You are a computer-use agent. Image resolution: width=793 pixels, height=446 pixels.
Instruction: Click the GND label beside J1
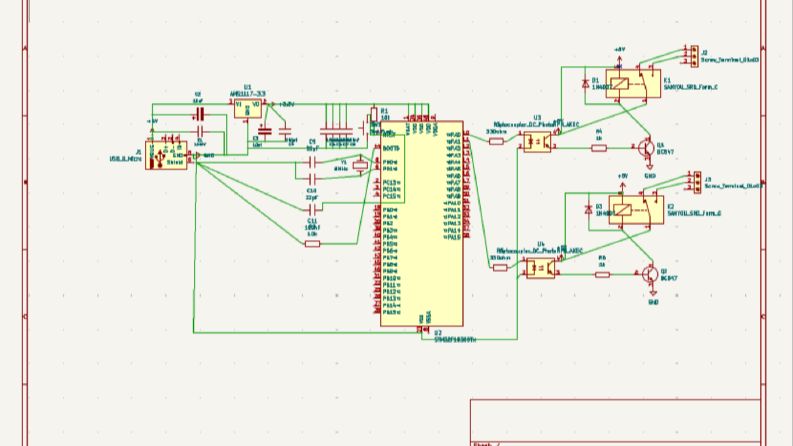pyautogui.click(x=209, y=156)
